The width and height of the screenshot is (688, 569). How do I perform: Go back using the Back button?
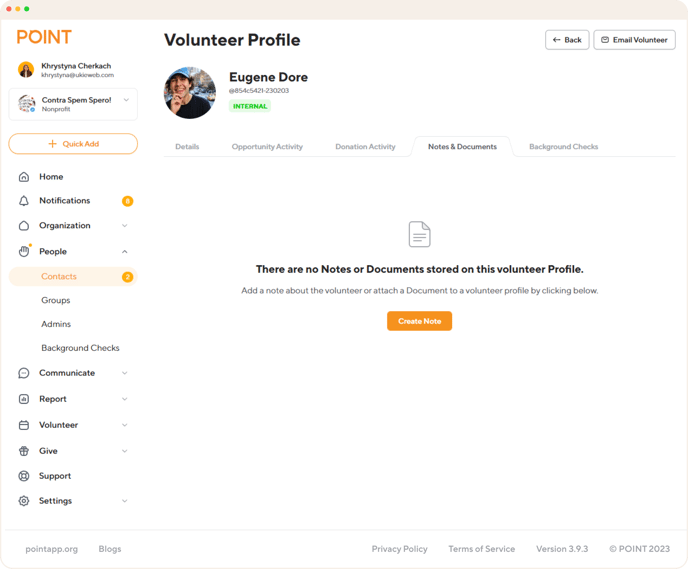pyautogui.click(x=567, y=40)
